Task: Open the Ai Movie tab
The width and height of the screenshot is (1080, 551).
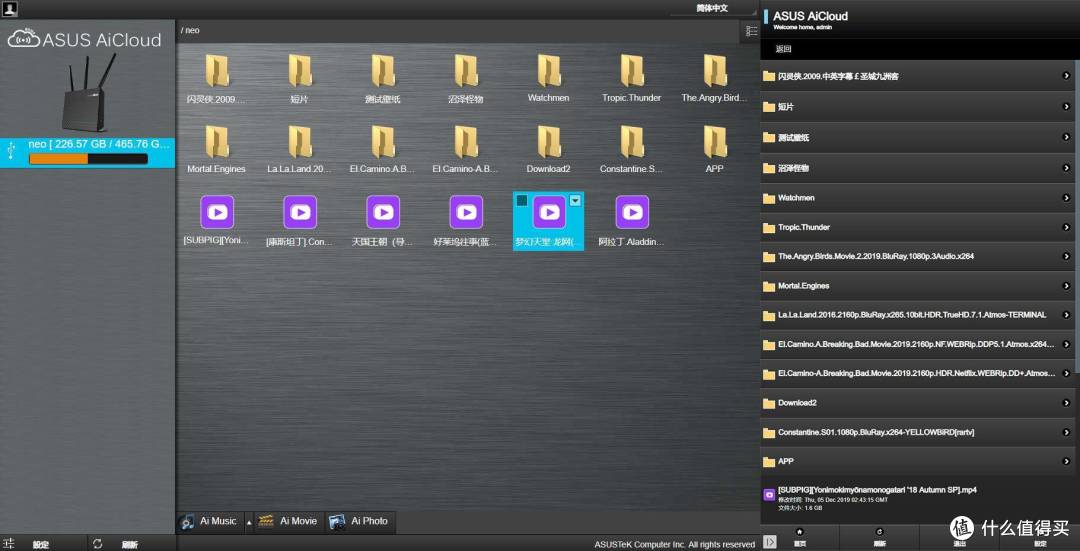Action: pyautogui.click(x=288, y=521)
